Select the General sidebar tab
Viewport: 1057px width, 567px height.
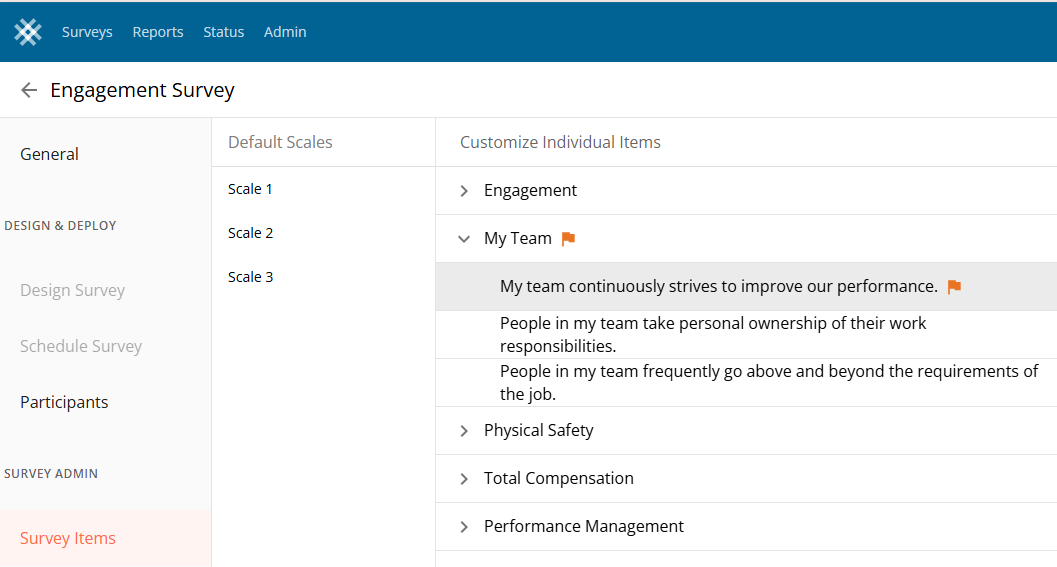point(49,154)
